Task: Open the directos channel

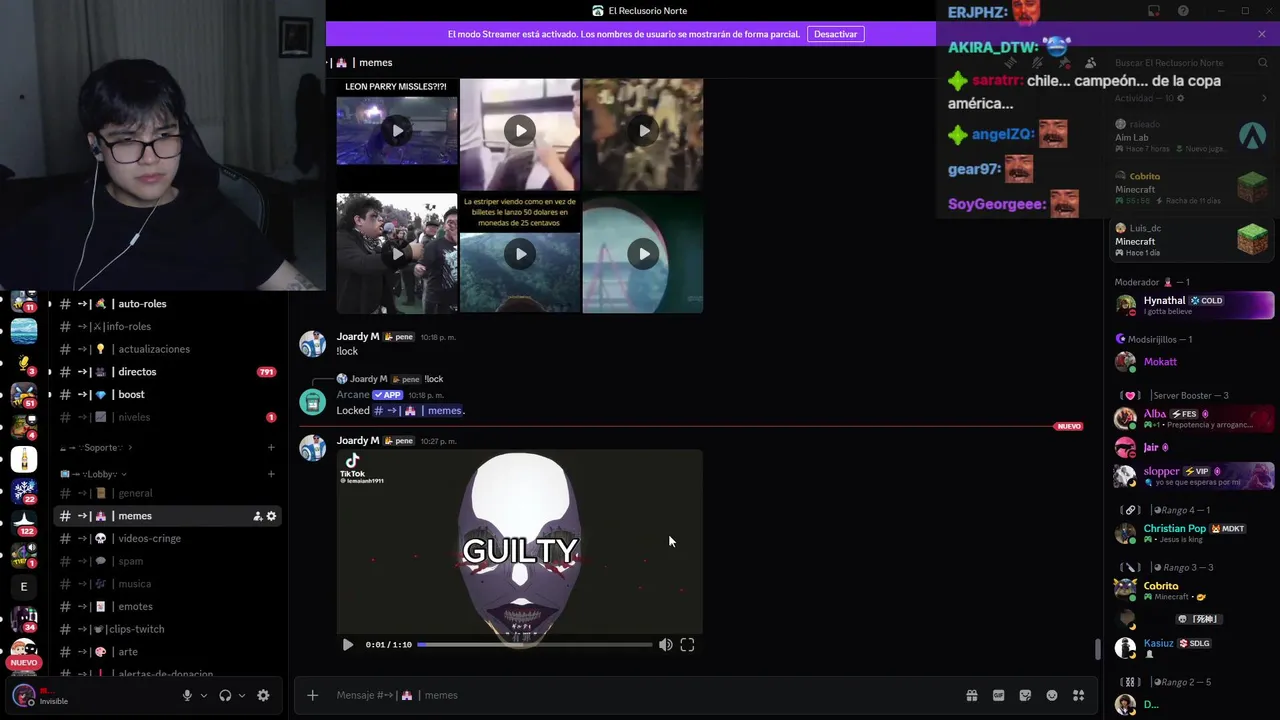Action: (x=167, y=372)
